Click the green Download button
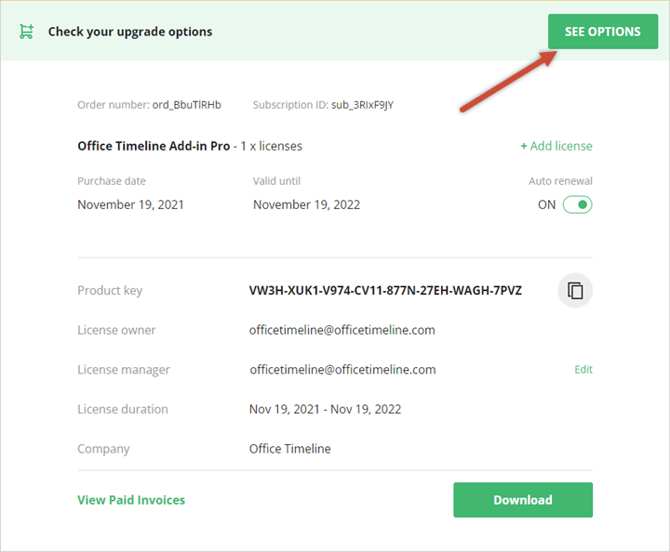Screen dimensions: 670x552 [522, 500]
